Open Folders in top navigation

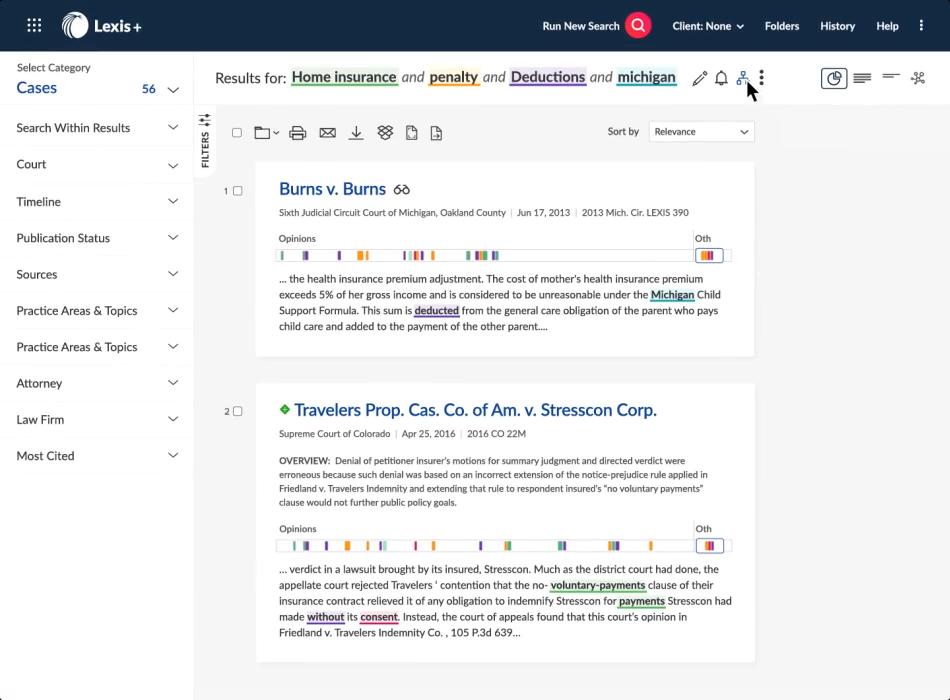click(782, 26)
